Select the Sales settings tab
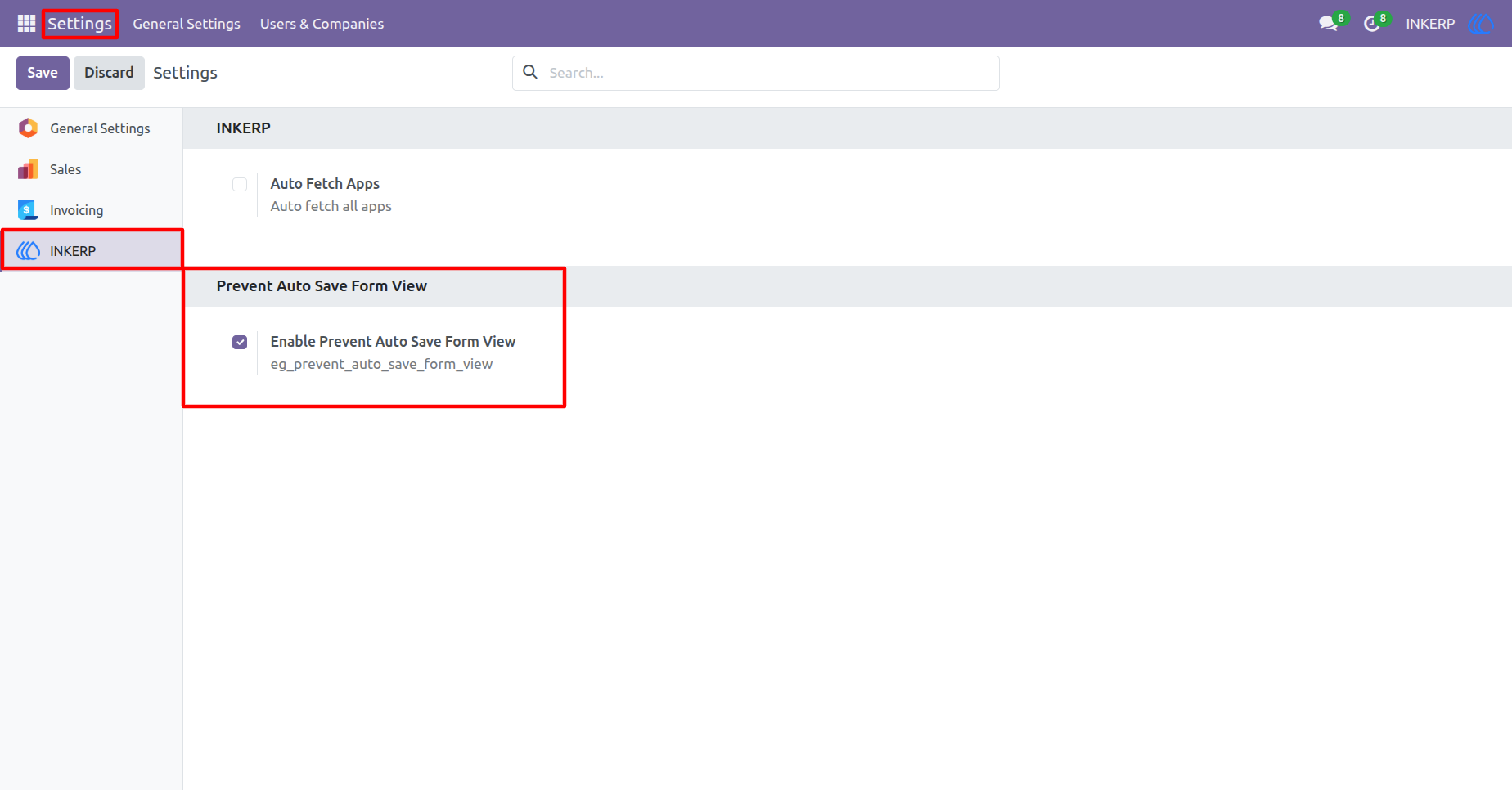Screen dimensions: 1512x790 91,169
